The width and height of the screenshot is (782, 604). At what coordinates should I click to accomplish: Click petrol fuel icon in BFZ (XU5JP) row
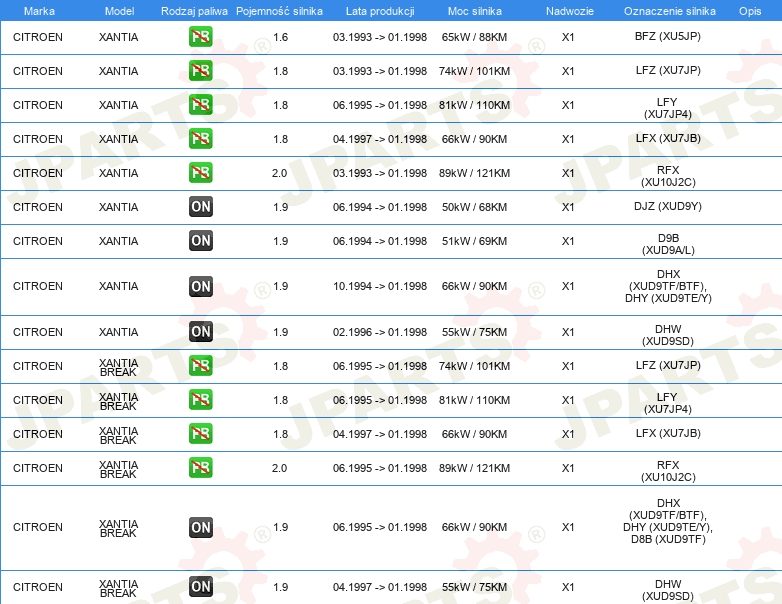pyautogui.click(x=200, y=36)
